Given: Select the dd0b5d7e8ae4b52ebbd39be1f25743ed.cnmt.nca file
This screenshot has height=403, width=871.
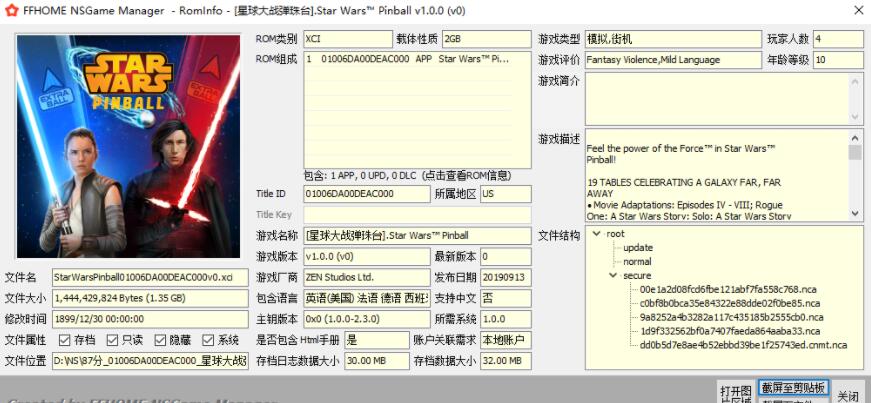Looking at the screenshot, I should coord(743,345).
